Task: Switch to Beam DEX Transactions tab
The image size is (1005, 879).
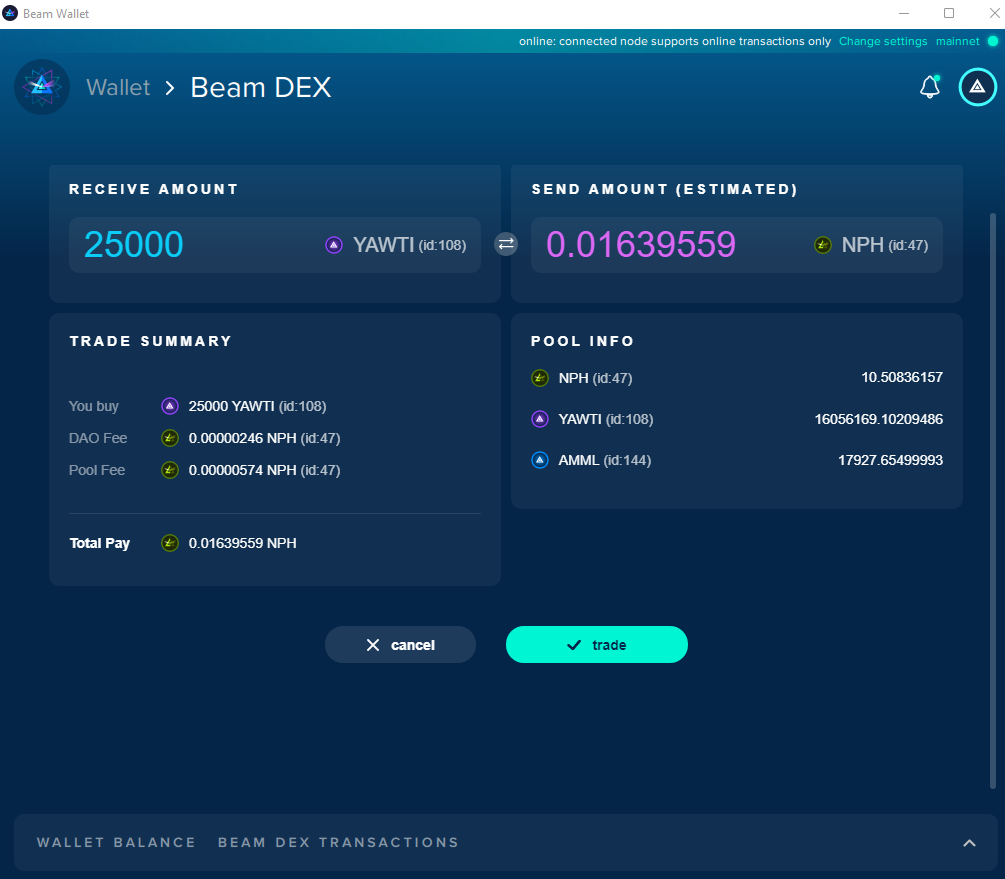Action: (x=338, y=842)
